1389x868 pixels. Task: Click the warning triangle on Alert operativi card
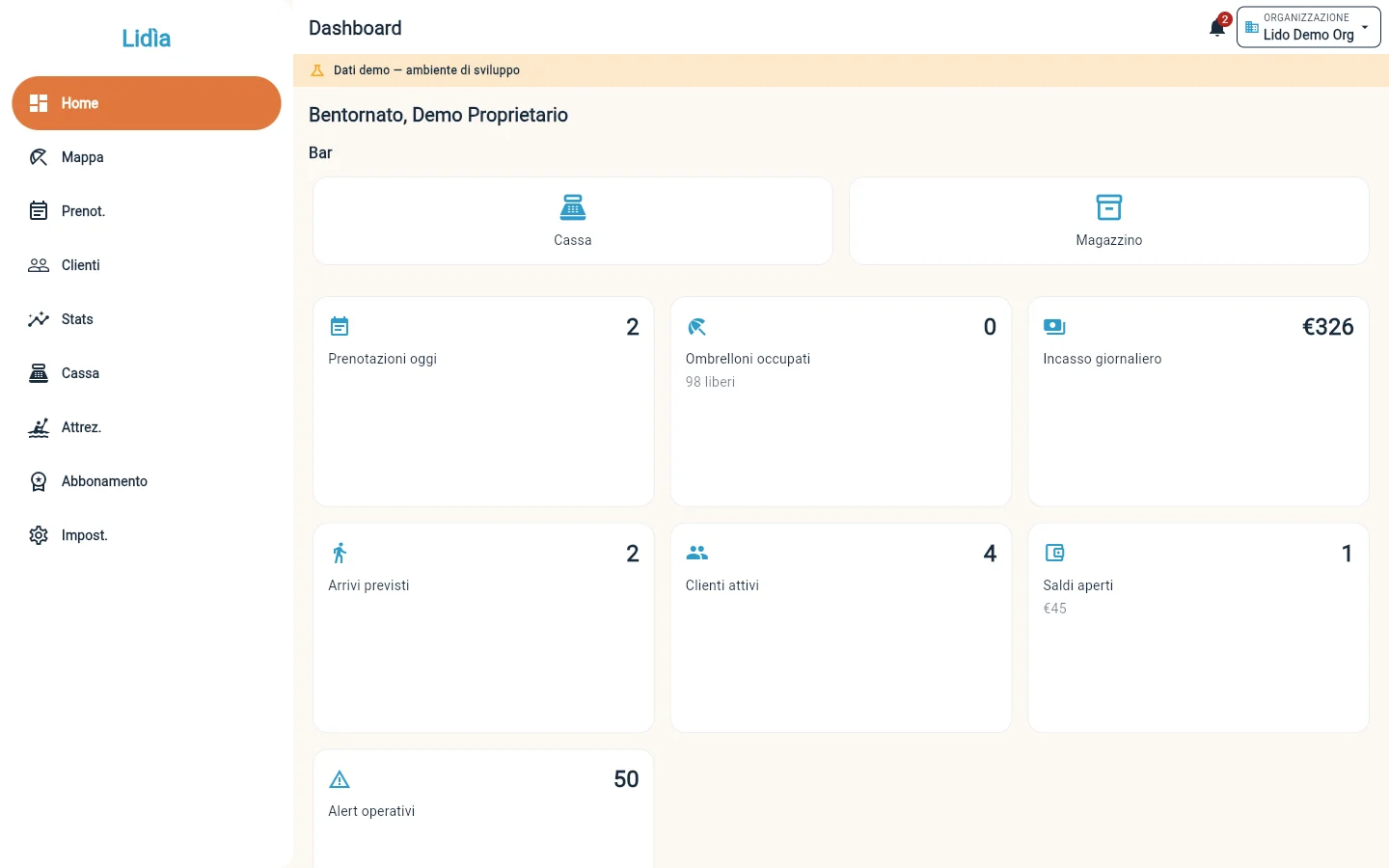click(340, 779)
